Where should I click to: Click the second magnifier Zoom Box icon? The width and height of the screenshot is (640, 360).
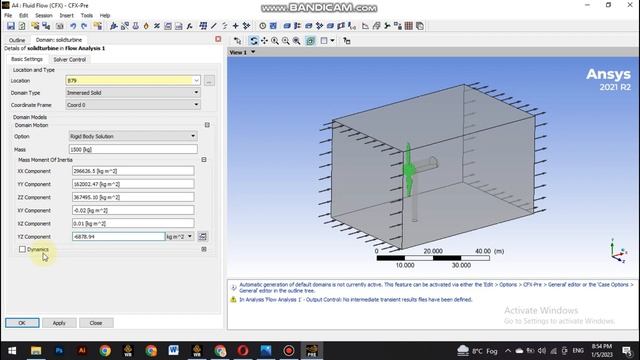coord(286,41)
